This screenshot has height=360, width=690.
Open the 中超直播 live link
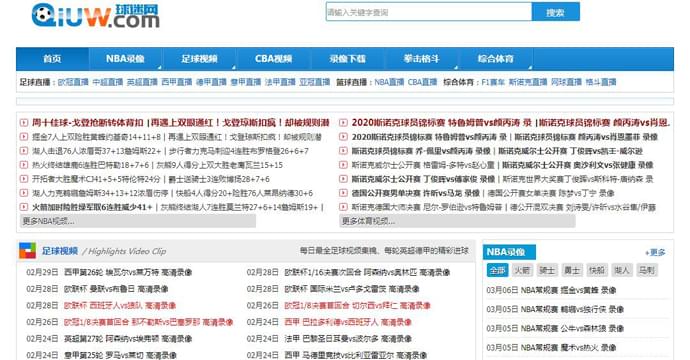108,82
